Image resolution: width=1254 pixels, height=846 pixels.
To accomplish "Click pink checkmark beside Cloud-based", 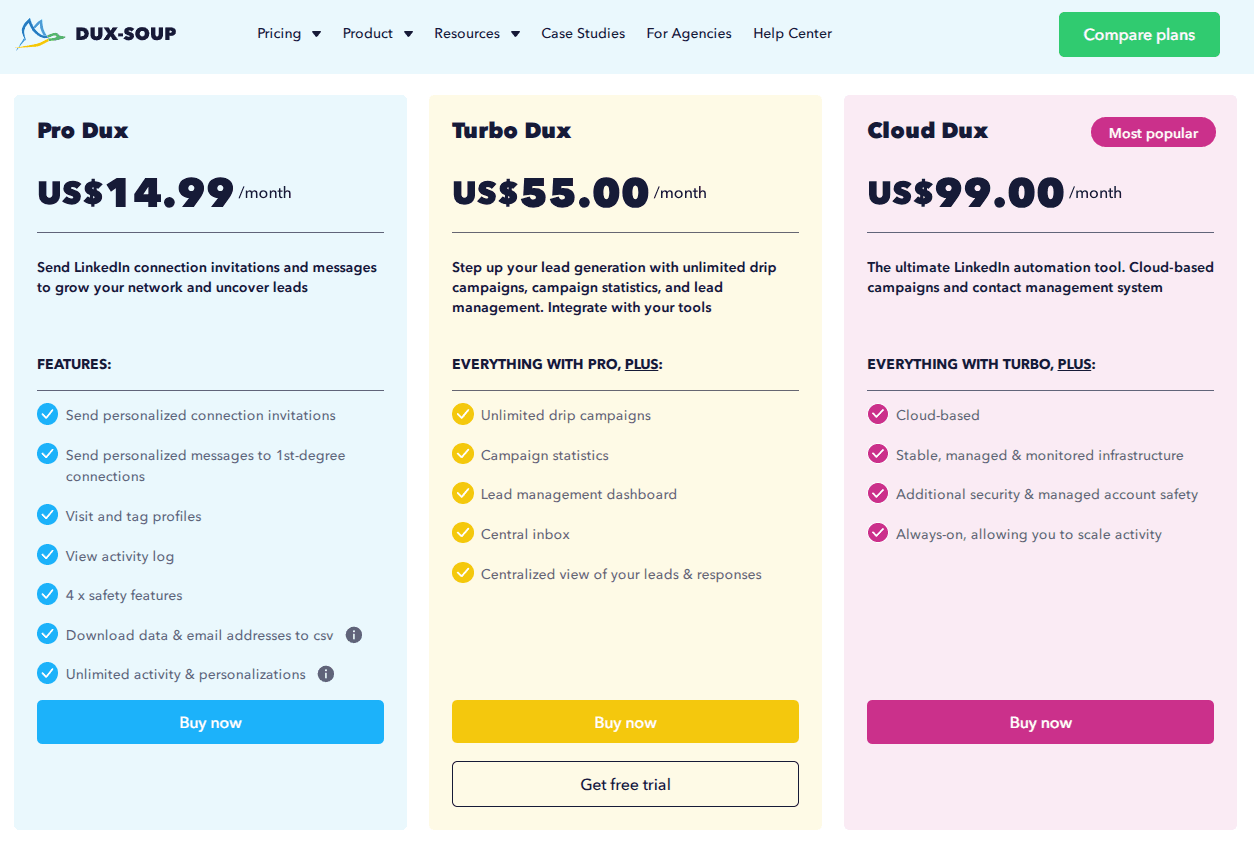I will 878,414.
